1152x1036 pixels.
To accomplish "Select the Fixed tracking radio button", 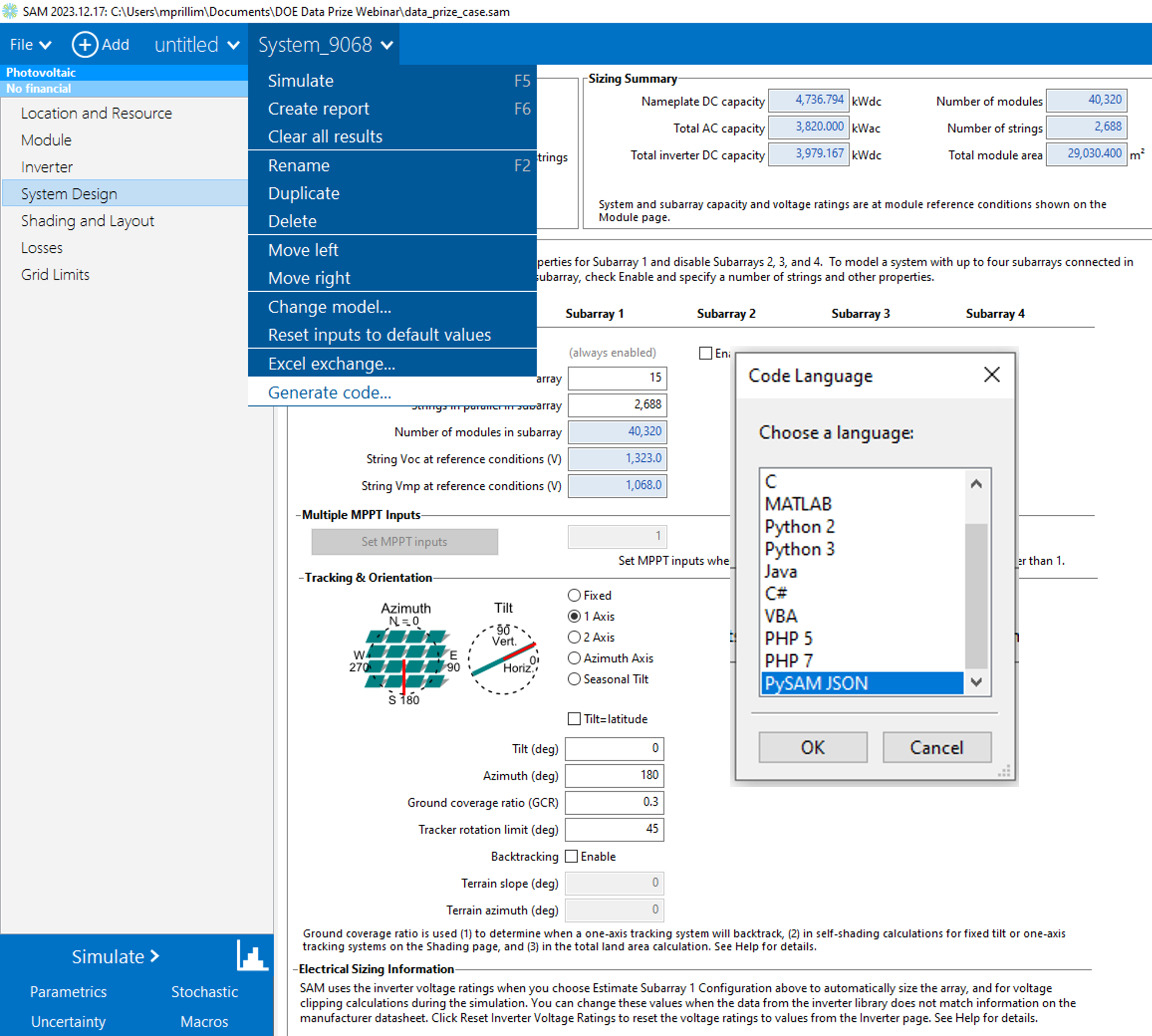I will click(x=574, y=596).
